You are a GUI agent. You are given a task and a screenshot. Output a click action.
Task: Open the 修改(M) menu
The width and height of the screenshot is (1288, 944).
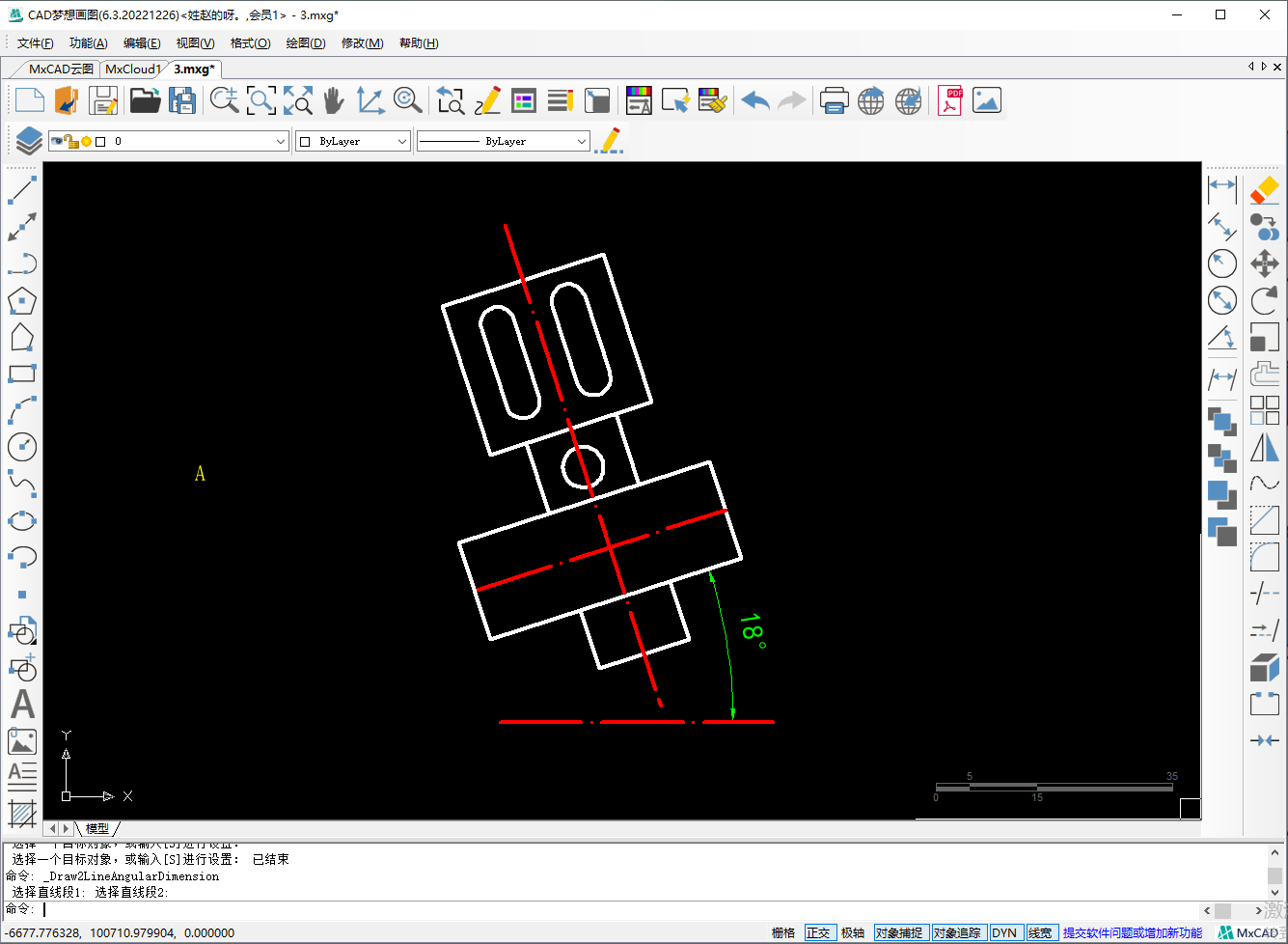tap(363, 43)
